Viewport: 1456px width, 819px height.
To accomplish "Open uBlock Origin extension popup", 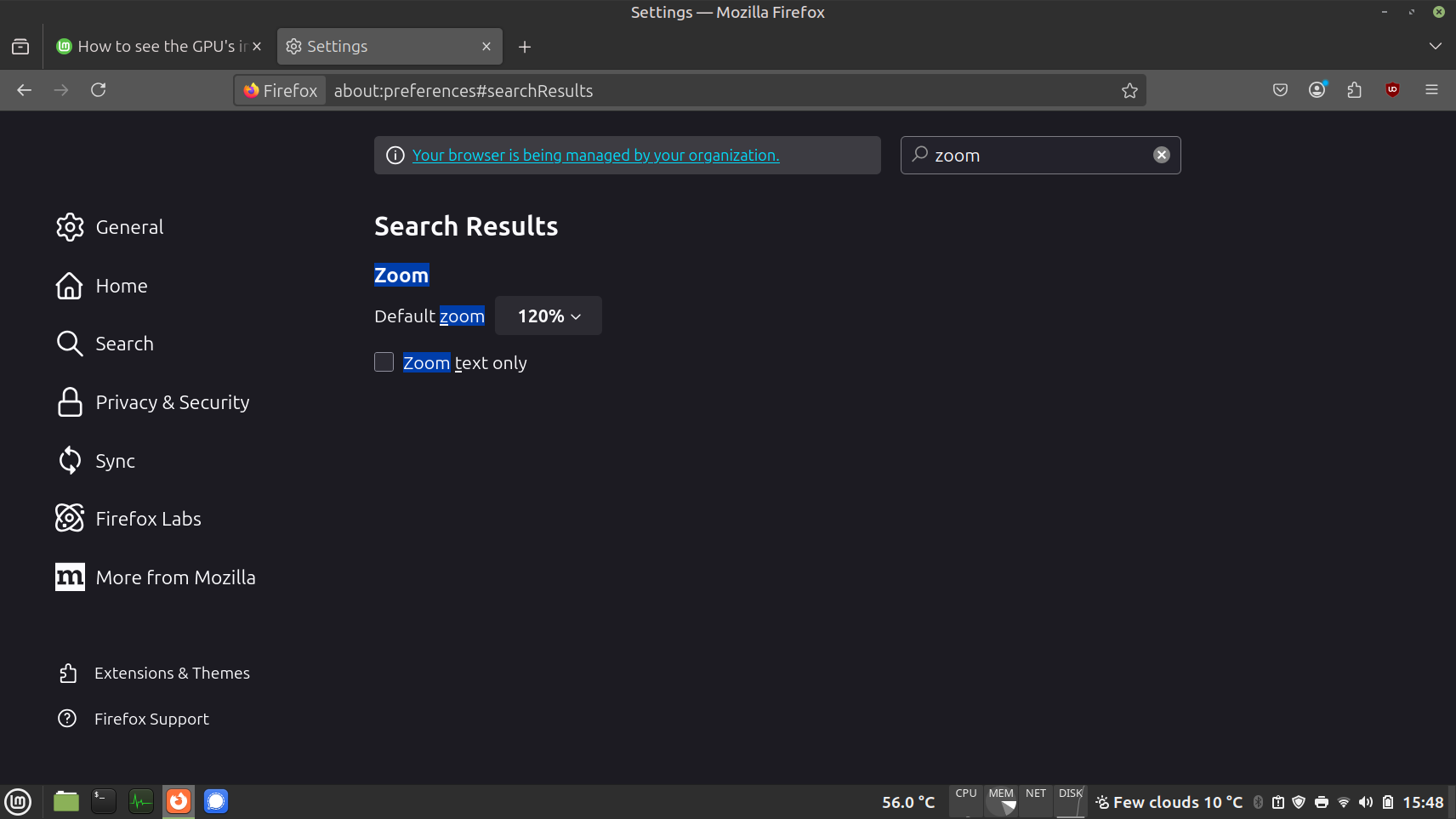I will [1392, 90].
